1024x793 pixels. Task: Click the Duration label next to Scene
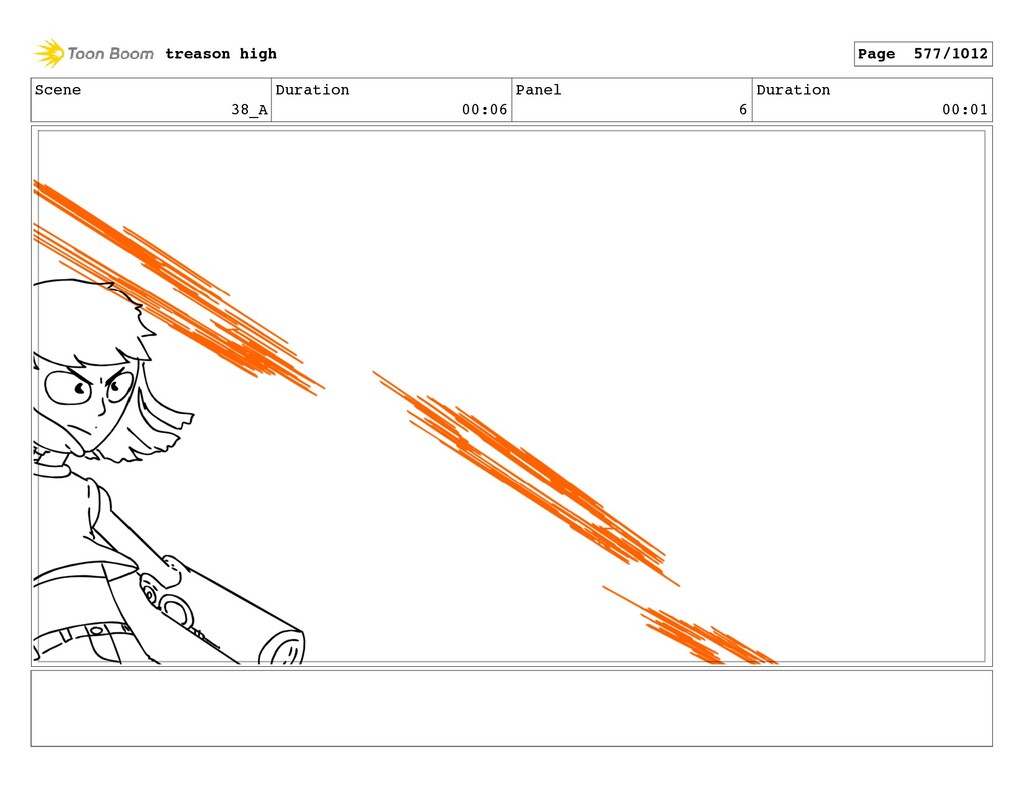pyautogui.click(x=312, y=89)
